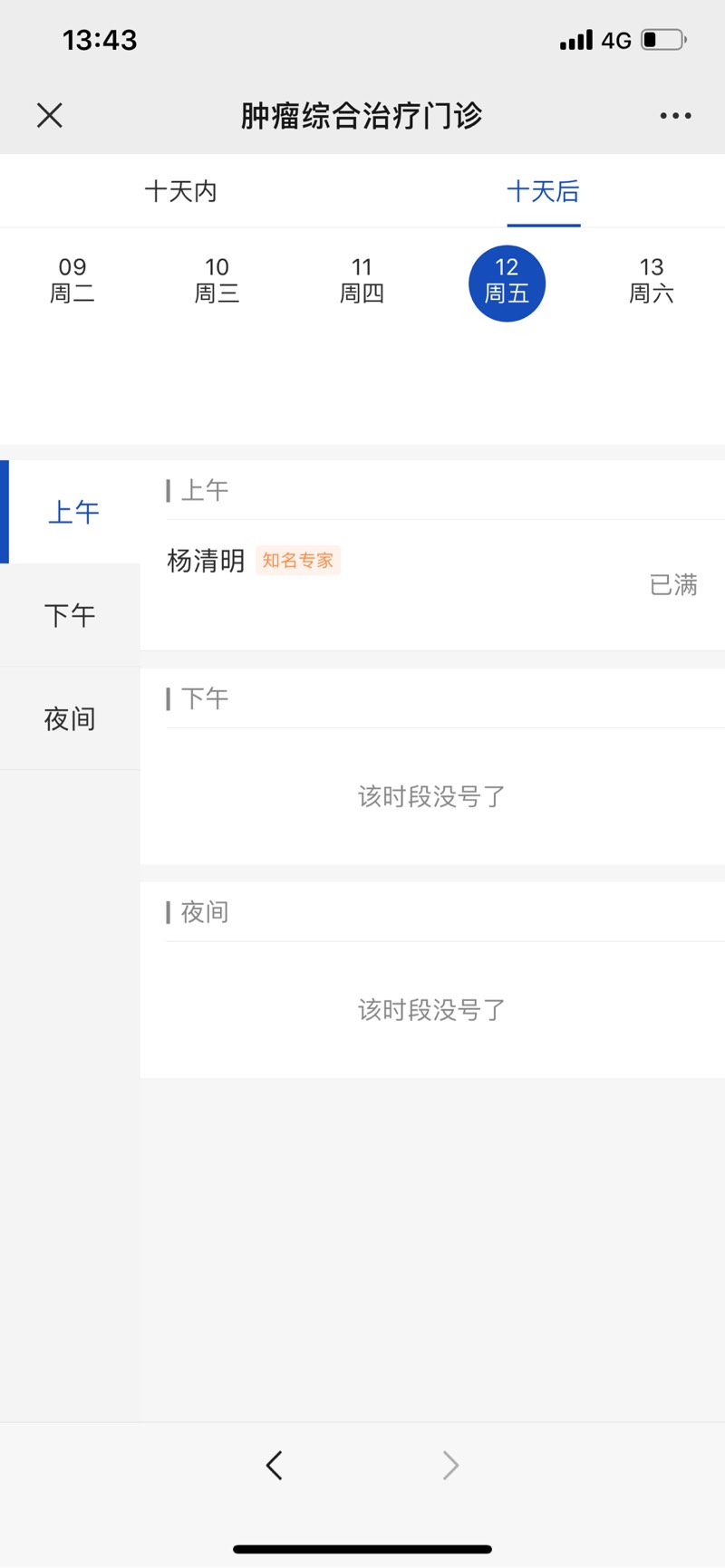
Task: Go forward with the right chevron
Action: click(450, 1465)
